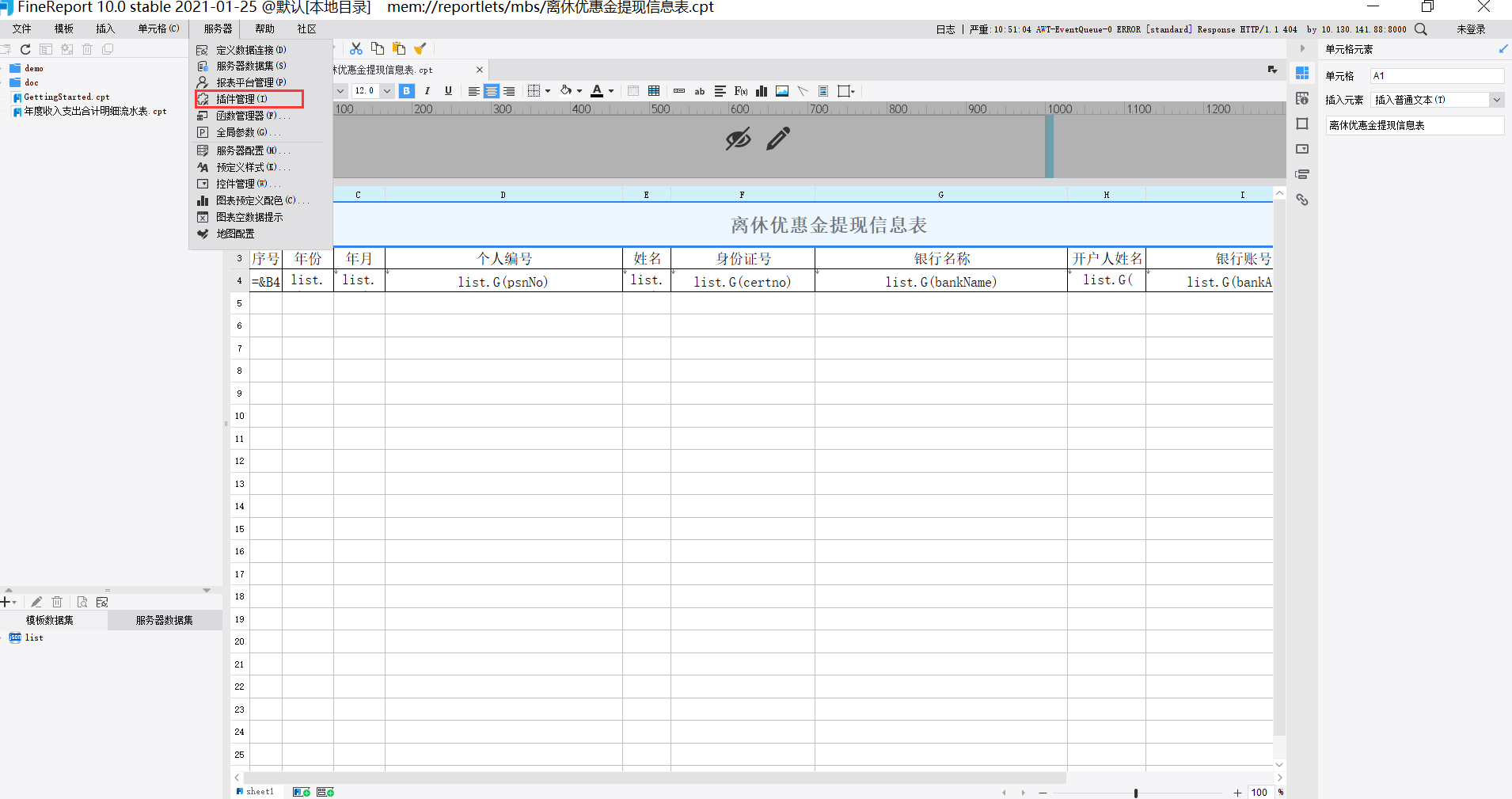
Task: Open hyperlink panel chain icon
Action: pos(1302,200)
